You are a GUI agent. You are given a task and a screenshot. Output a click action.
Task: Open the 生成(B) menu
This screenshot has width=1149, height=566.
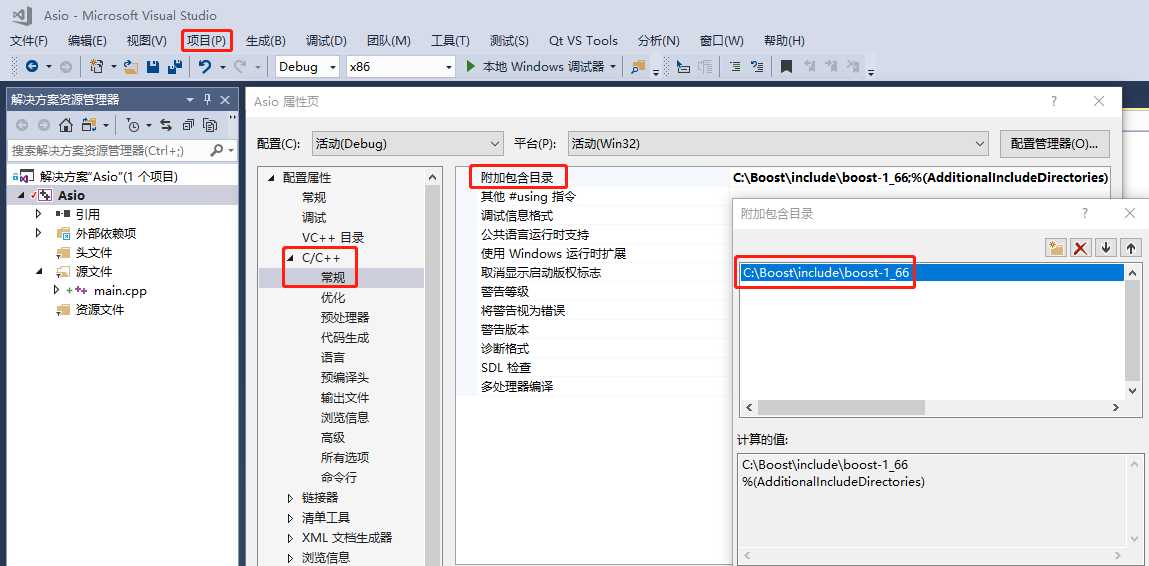tap(266, 41)
